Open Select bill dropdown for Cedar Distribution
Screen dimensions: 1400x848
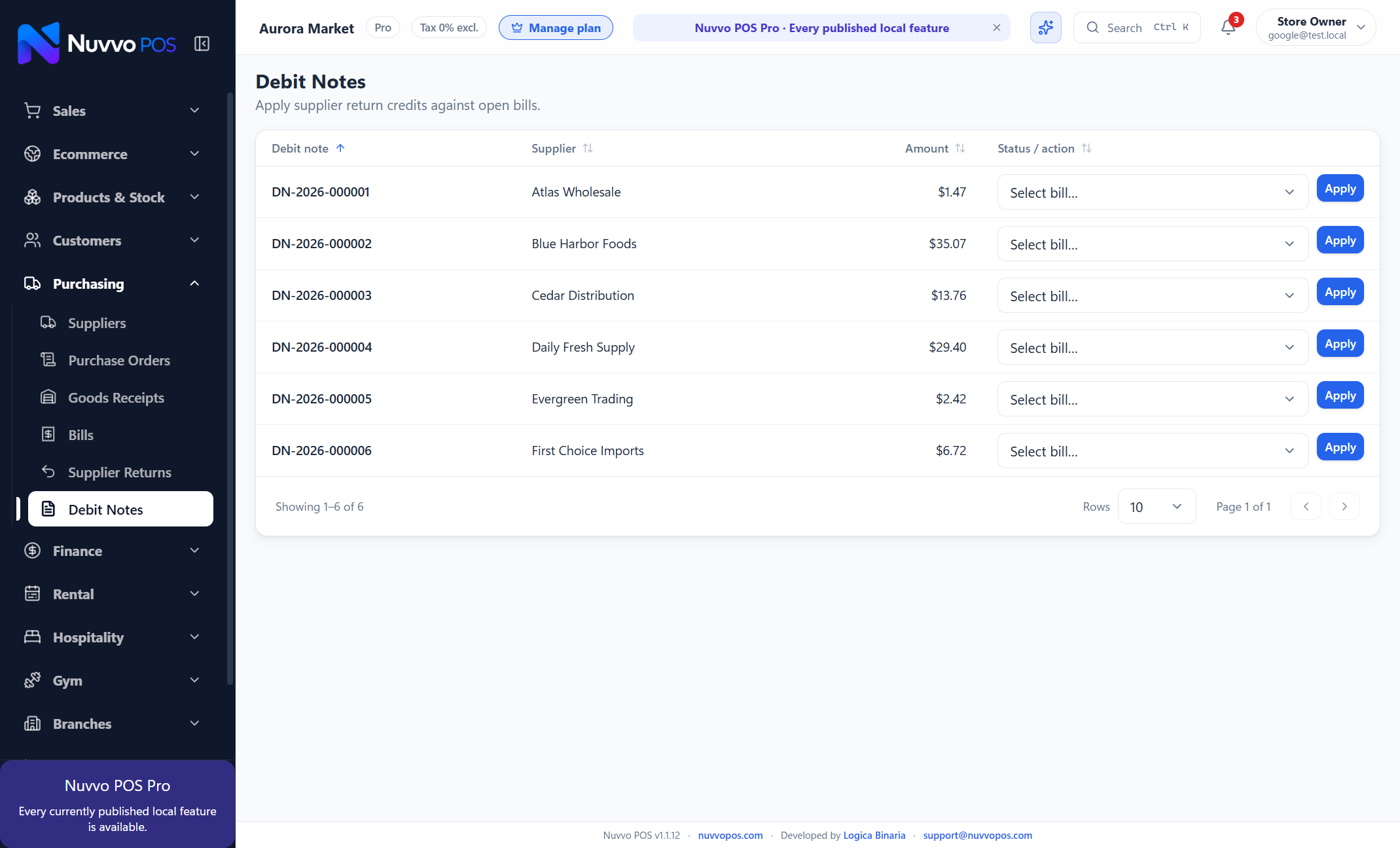point(1152,295)
